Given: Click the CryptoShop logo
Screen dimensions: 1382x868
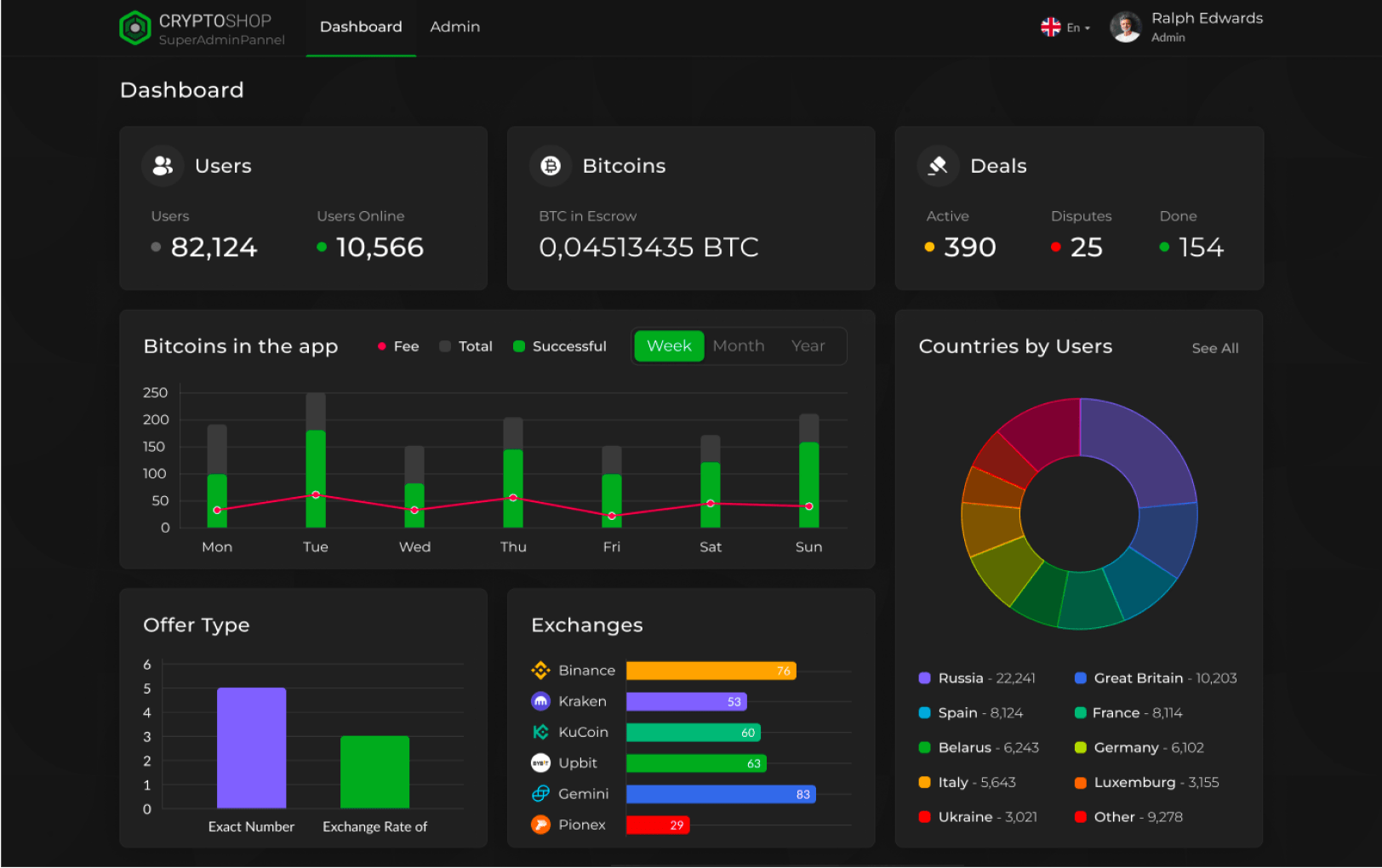Looking at the screenshot, I should click(134, 26).
